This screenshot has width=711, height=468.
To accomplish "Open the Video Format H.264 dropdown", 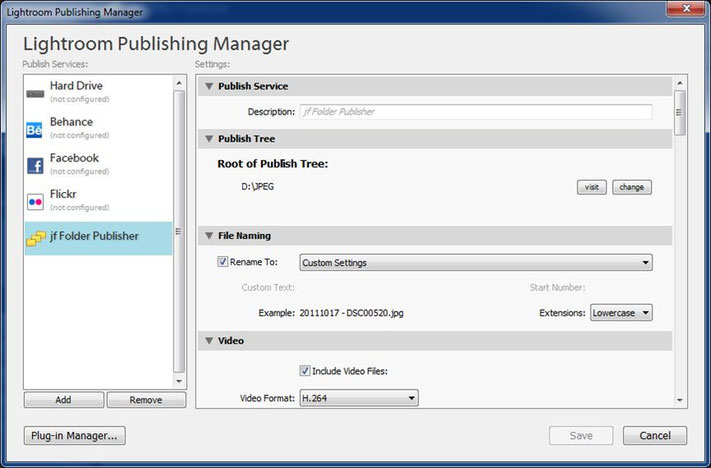I will click(359, 398).
